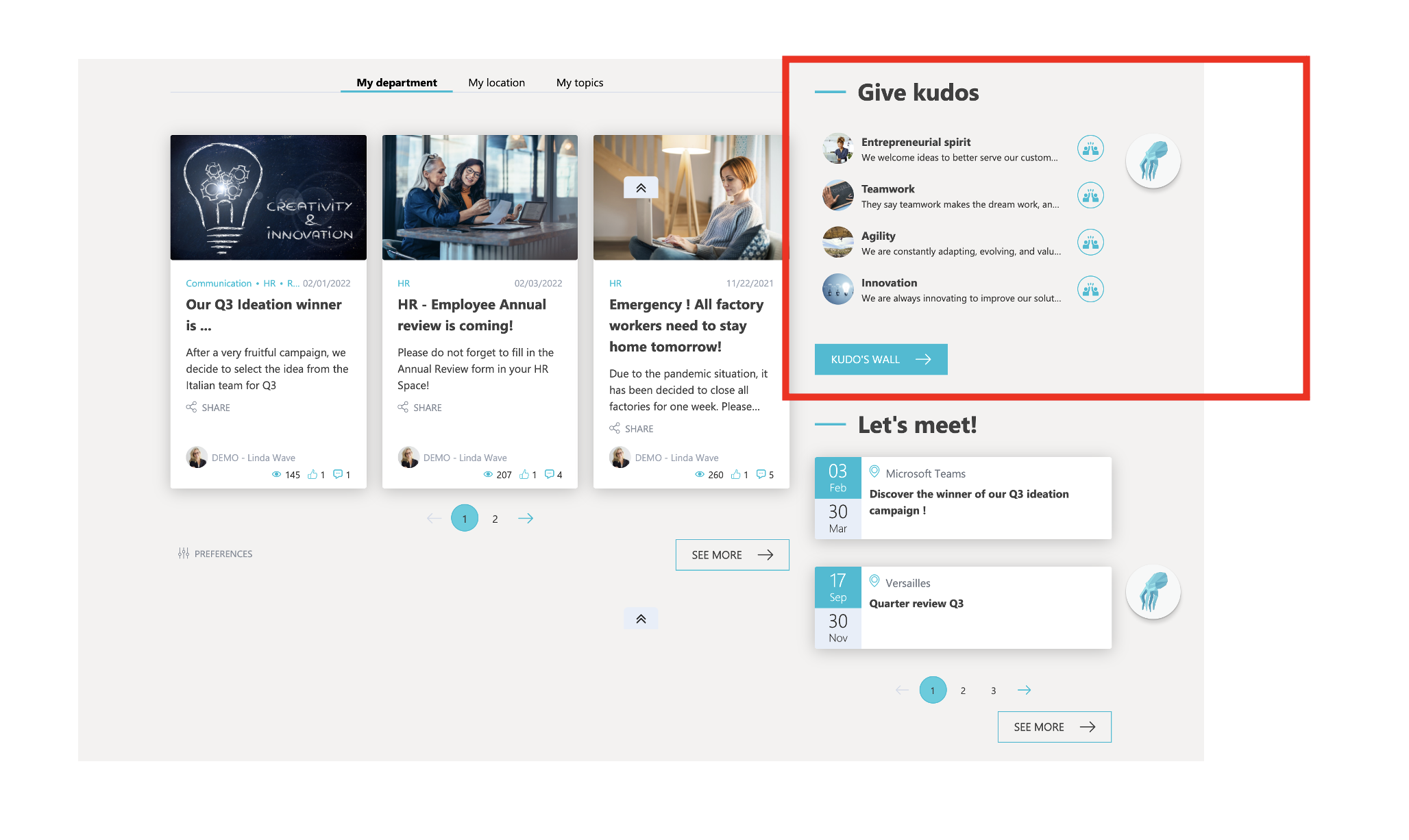Share the Emergency factory workers article

(631, 428)
